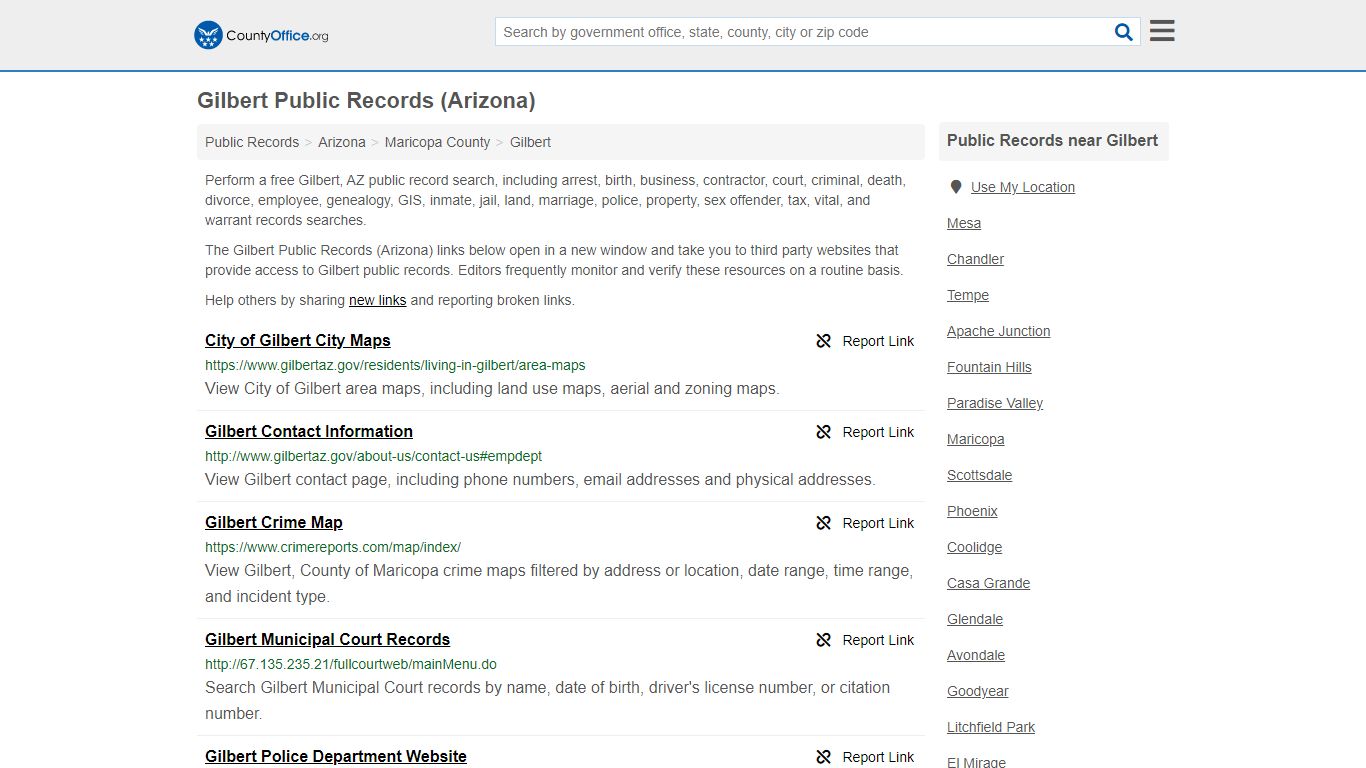The height and width of the screenshot is (768, 1366).
Task: Go to Fountain Hills public records
Action: tap(989, 367)
